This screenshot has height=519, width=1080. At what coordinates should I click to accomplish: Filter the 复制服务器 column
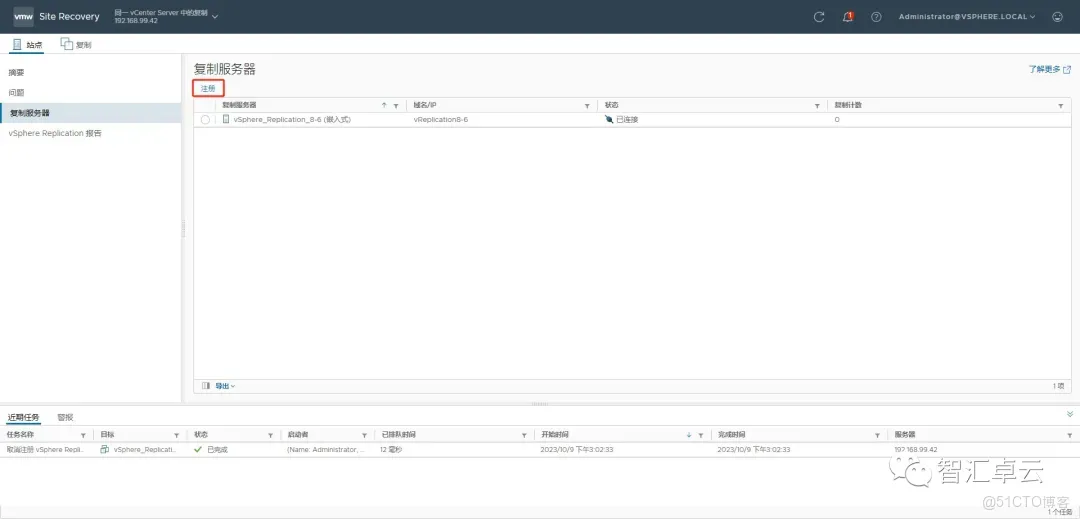[396, 106]
